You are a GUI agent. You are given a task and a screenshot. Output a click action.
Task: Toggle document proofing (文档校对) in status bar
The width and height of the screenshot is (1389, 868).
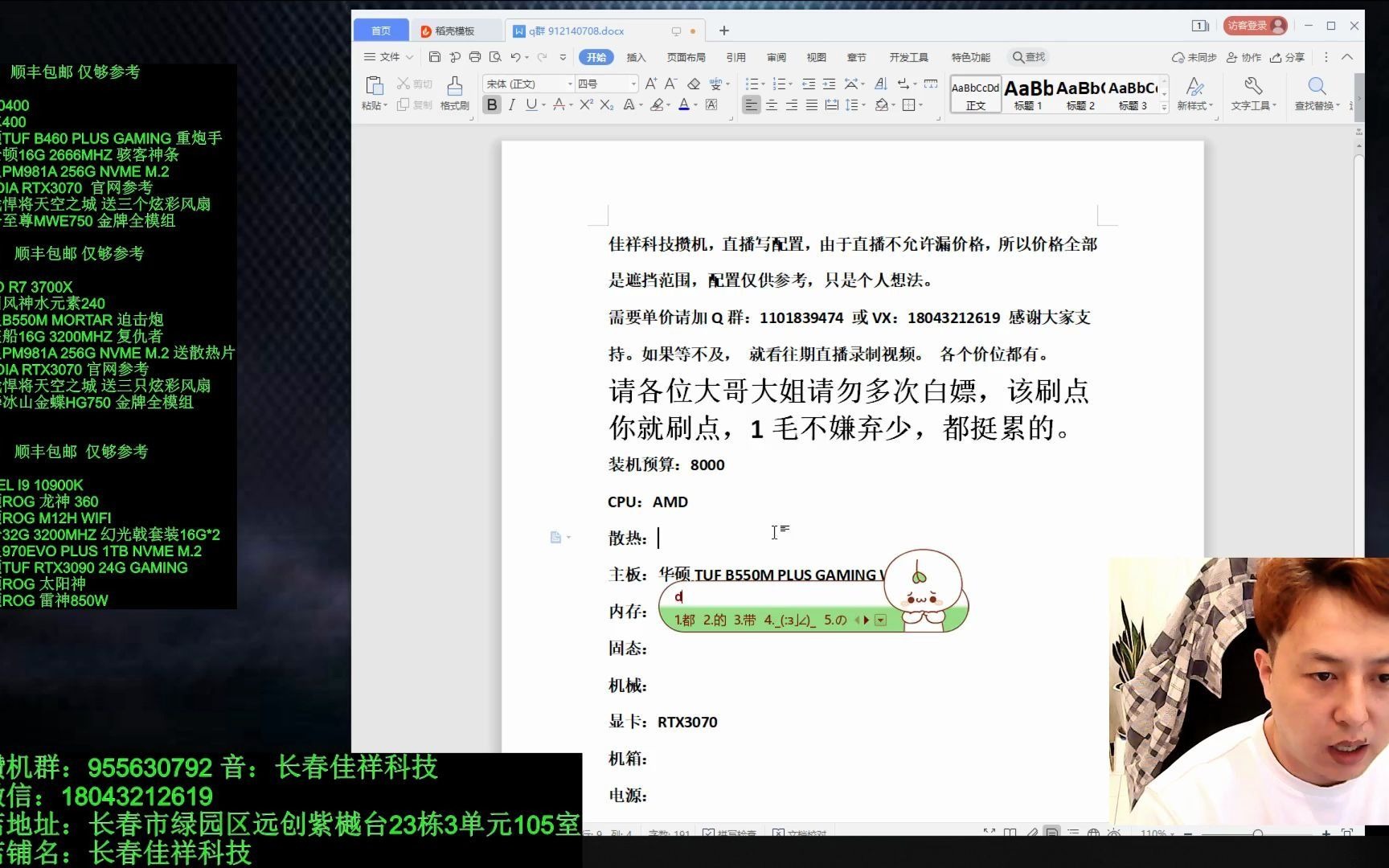coord(799,833)
